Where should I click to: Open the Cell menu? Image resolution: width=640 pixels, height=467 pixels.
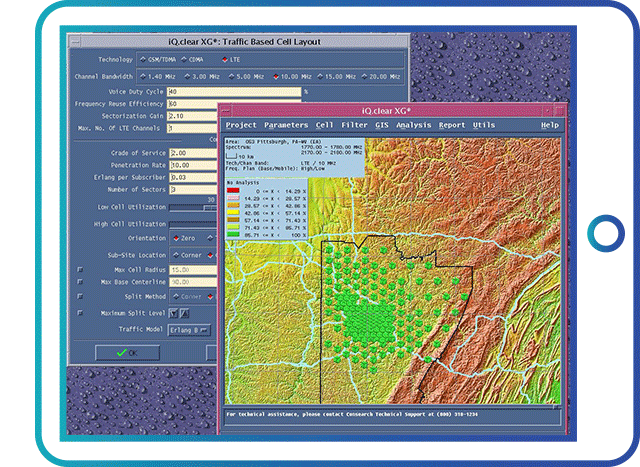324,125
